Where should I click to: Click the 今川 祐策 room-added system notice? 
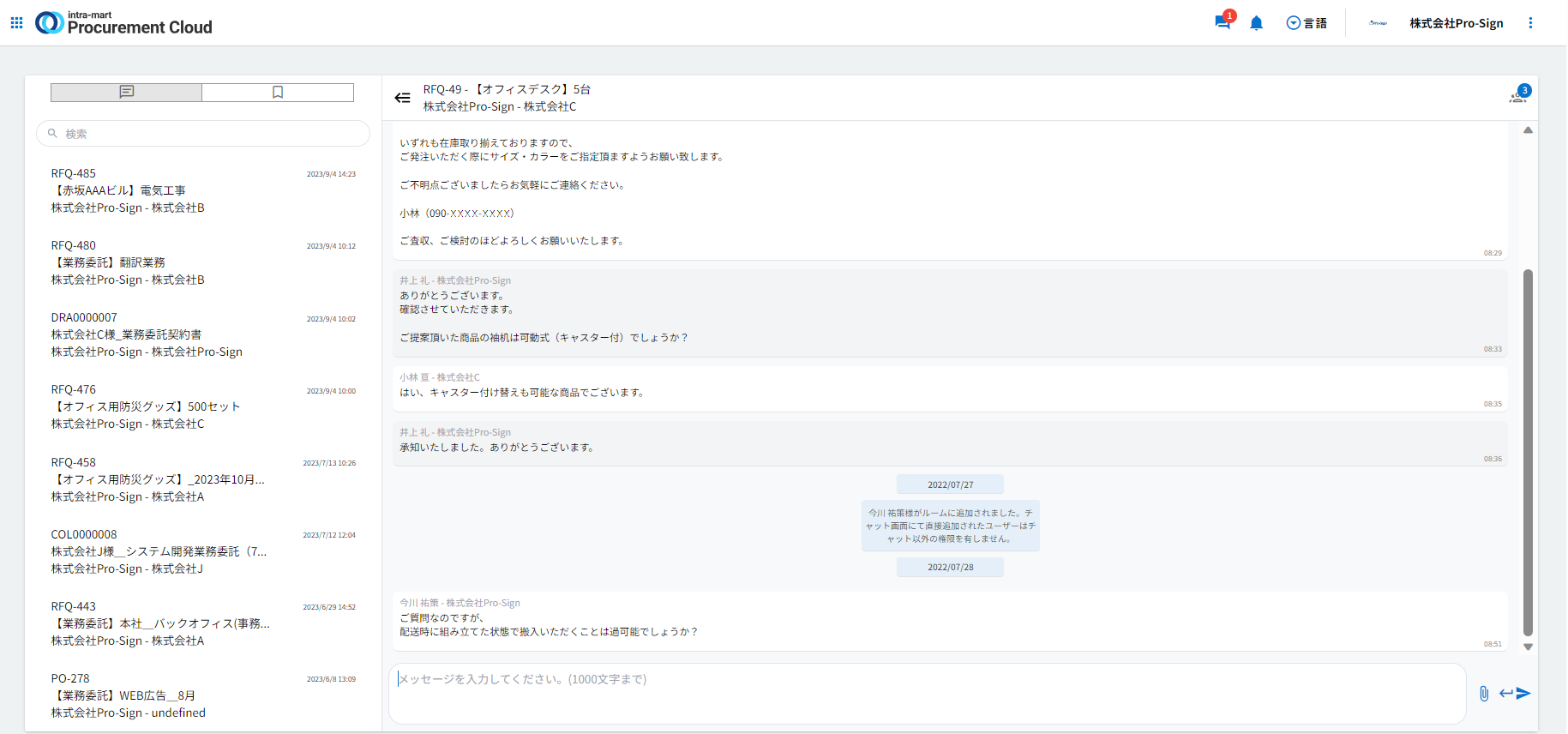pos(950,526)
